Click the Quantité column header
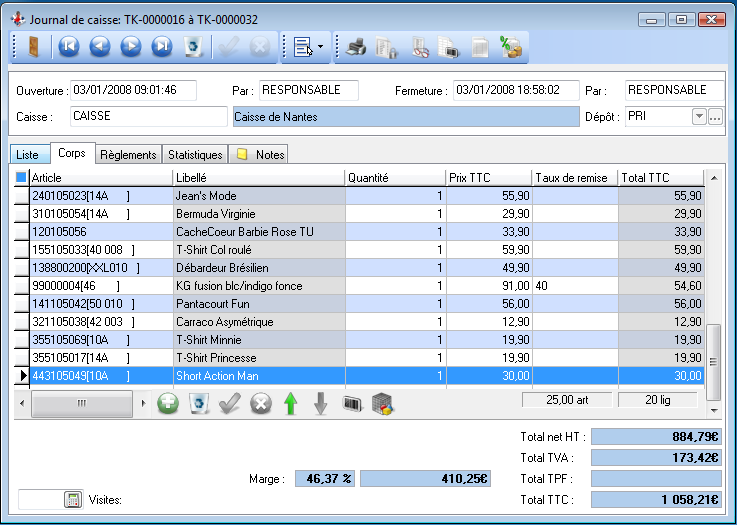Viewport: 737px width, 525px height. [395, 178]
